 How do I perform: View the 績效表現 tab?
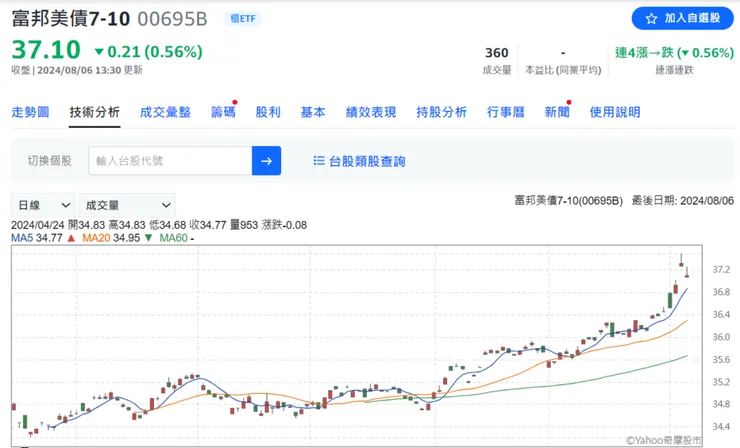click(x=370, y=112)
